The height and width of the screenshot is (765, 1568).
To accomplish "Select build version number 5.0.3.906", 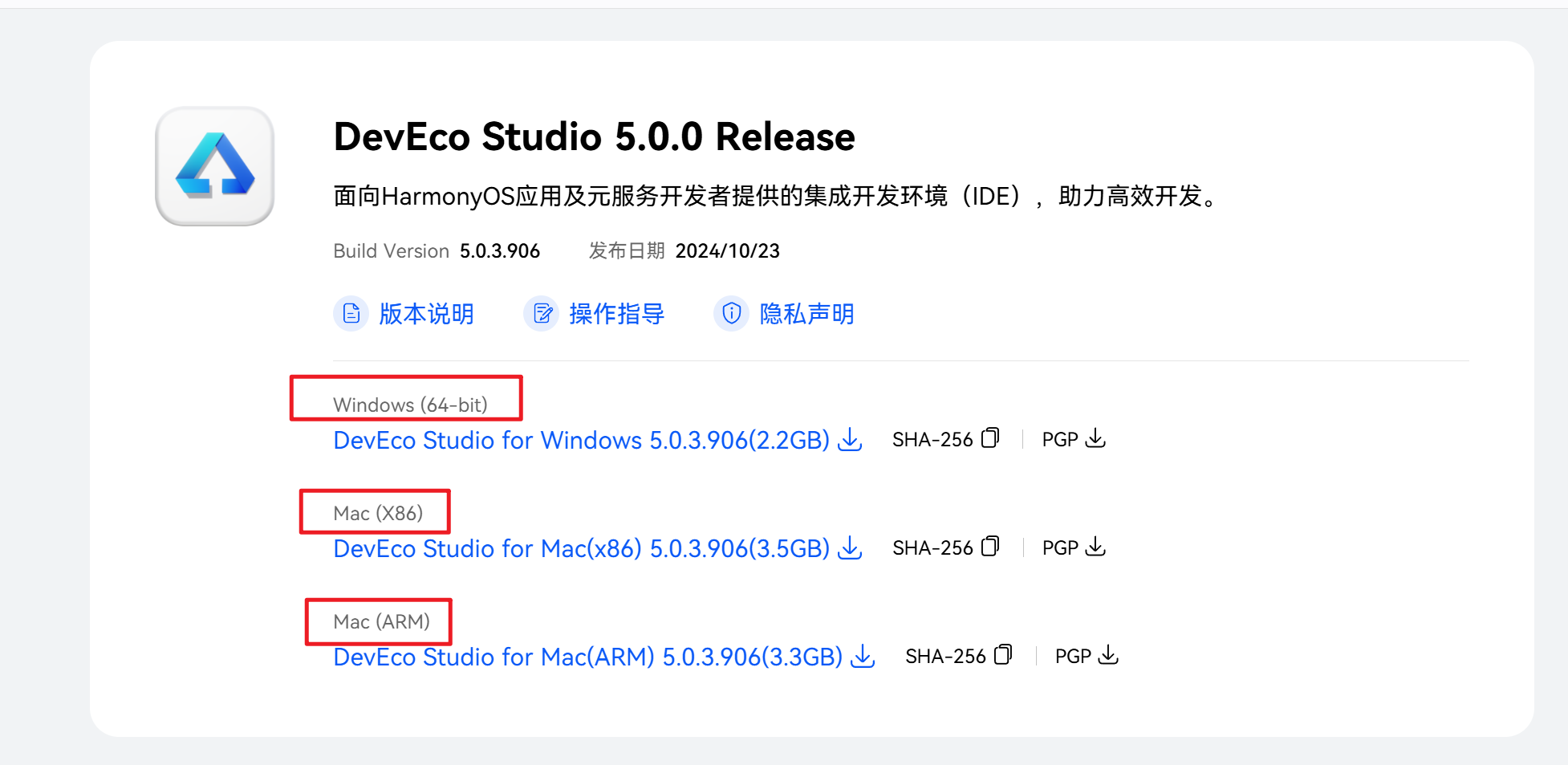I will [500, 251].
